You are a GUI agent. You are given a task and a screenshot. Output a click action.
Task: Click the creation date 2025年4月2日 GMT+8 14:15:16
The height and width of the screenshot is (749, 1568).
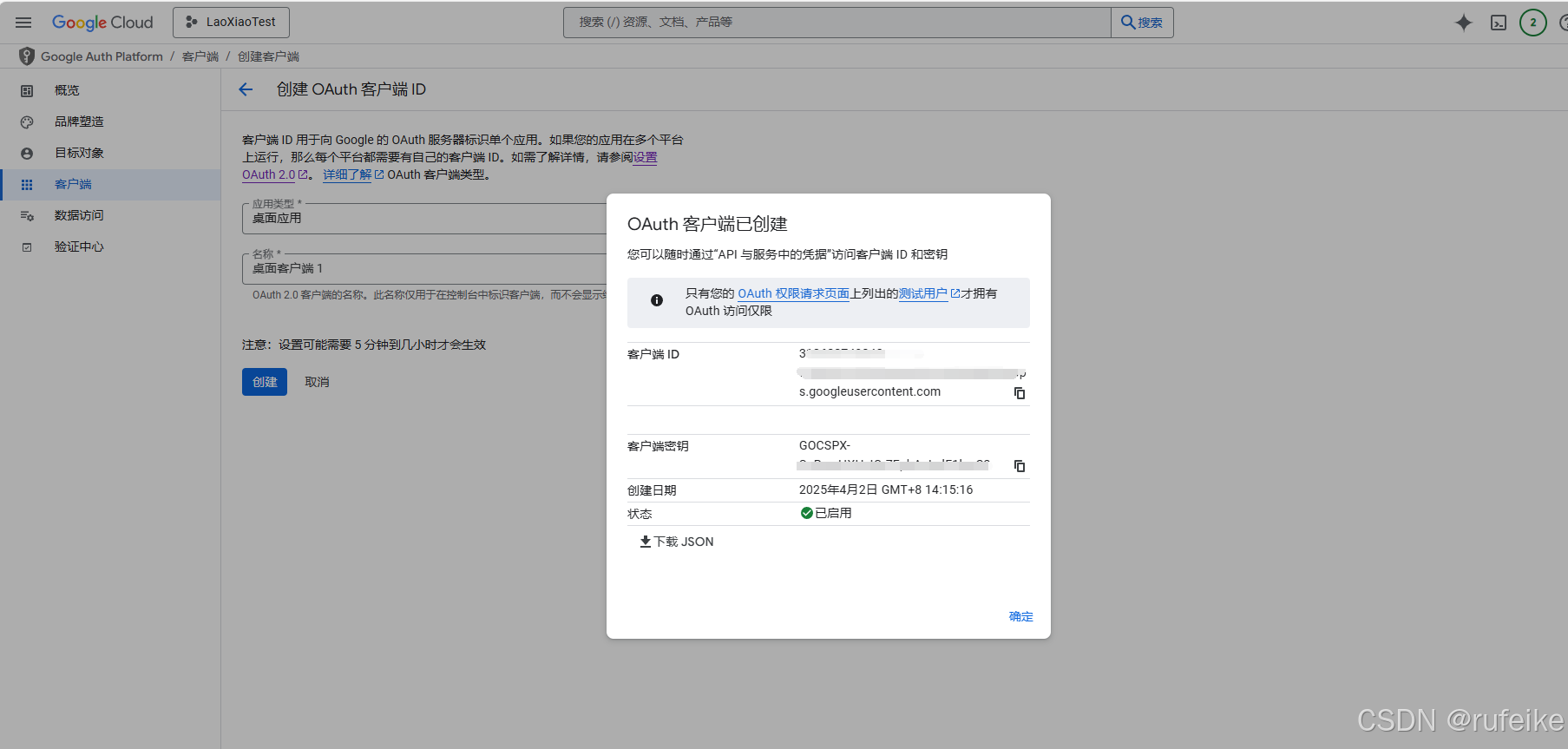point(886,489)
